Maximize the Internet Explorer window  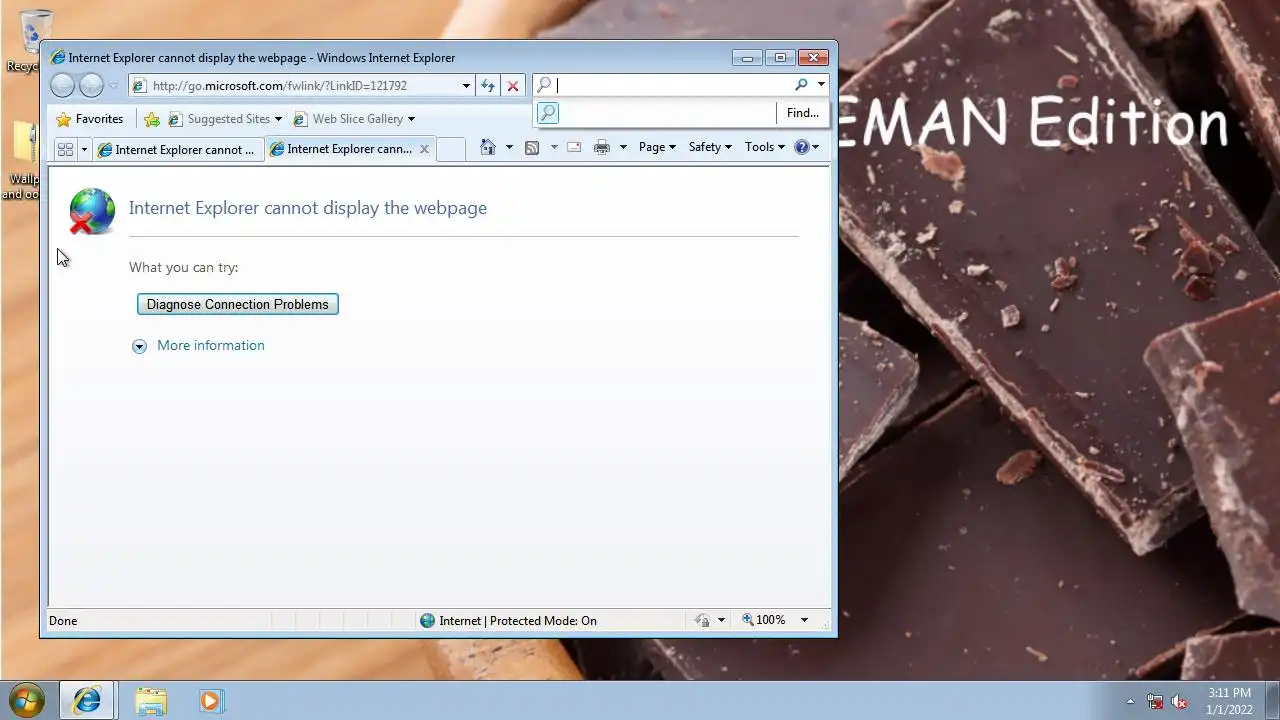click(781, 57)
